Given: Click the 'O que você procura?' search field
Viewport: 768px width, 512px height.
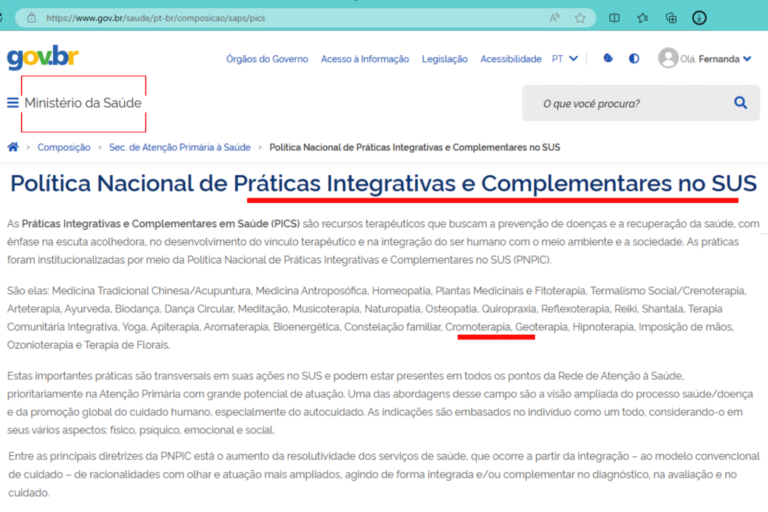Looking at the screenshot, I should point(625,103).
